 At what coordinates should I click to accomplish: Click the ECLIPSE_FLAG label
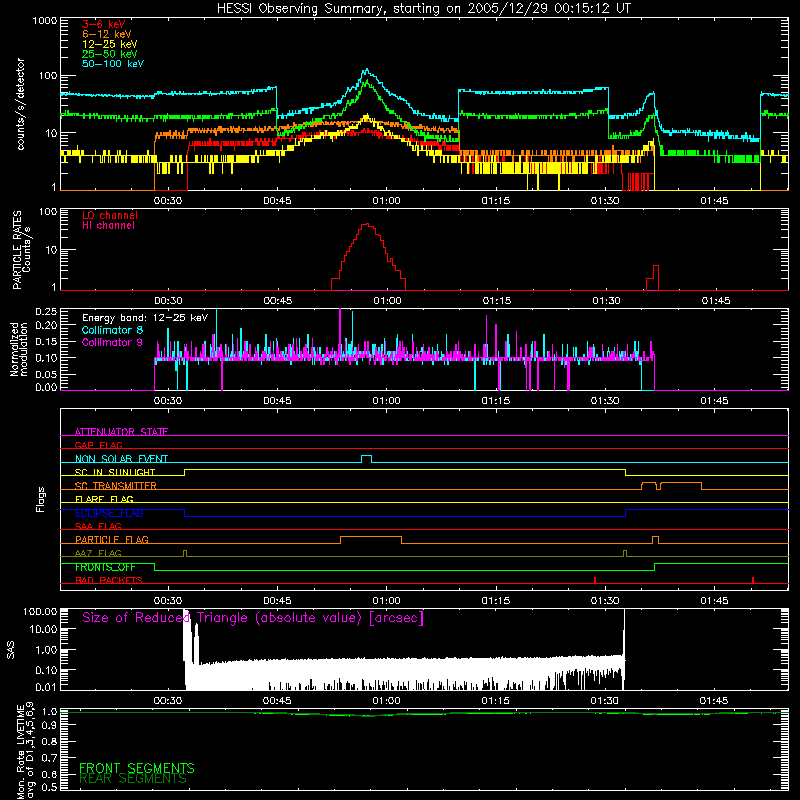(109, 513)
